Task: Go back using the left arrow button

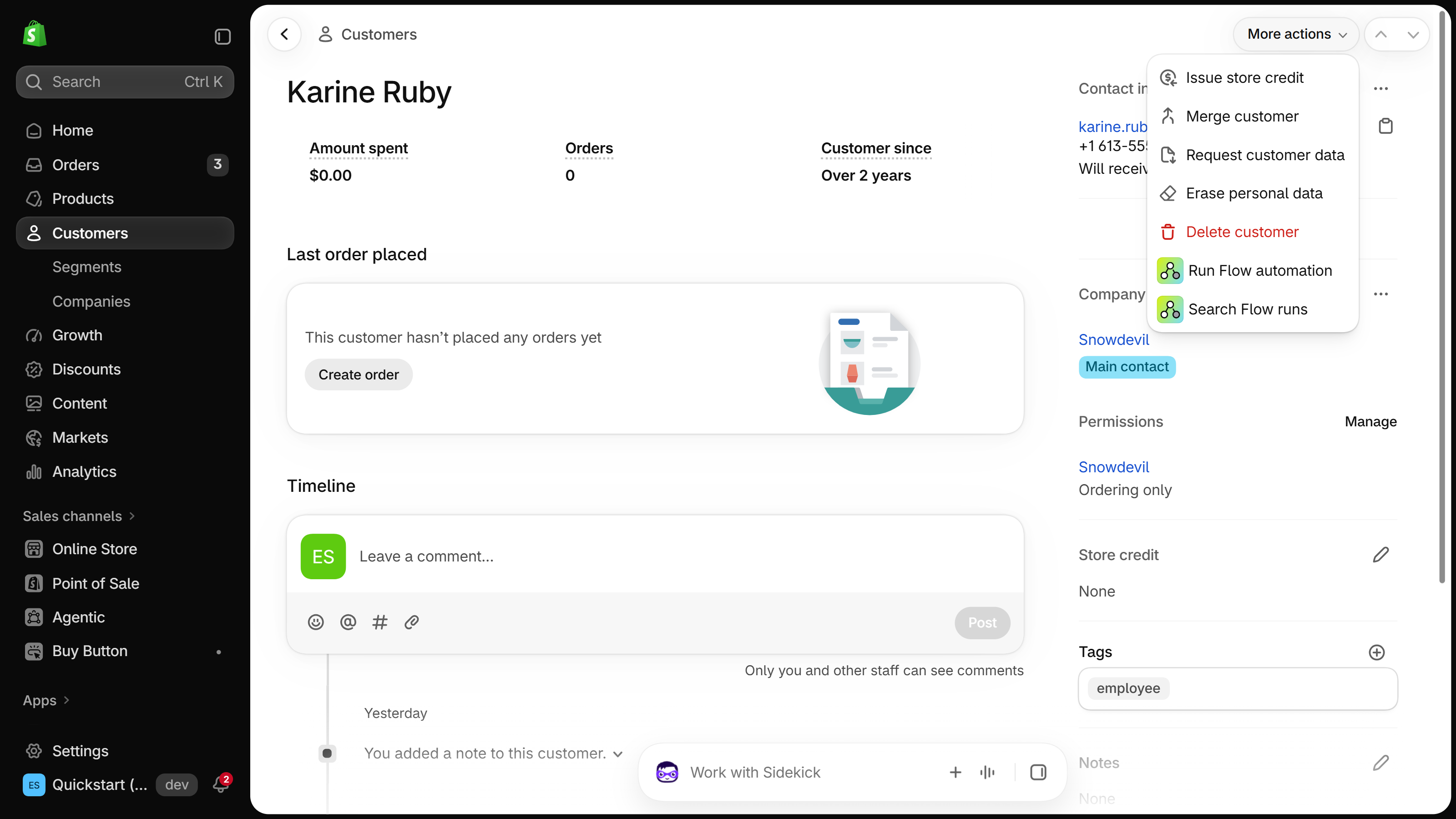Action: tap(284, 34)
